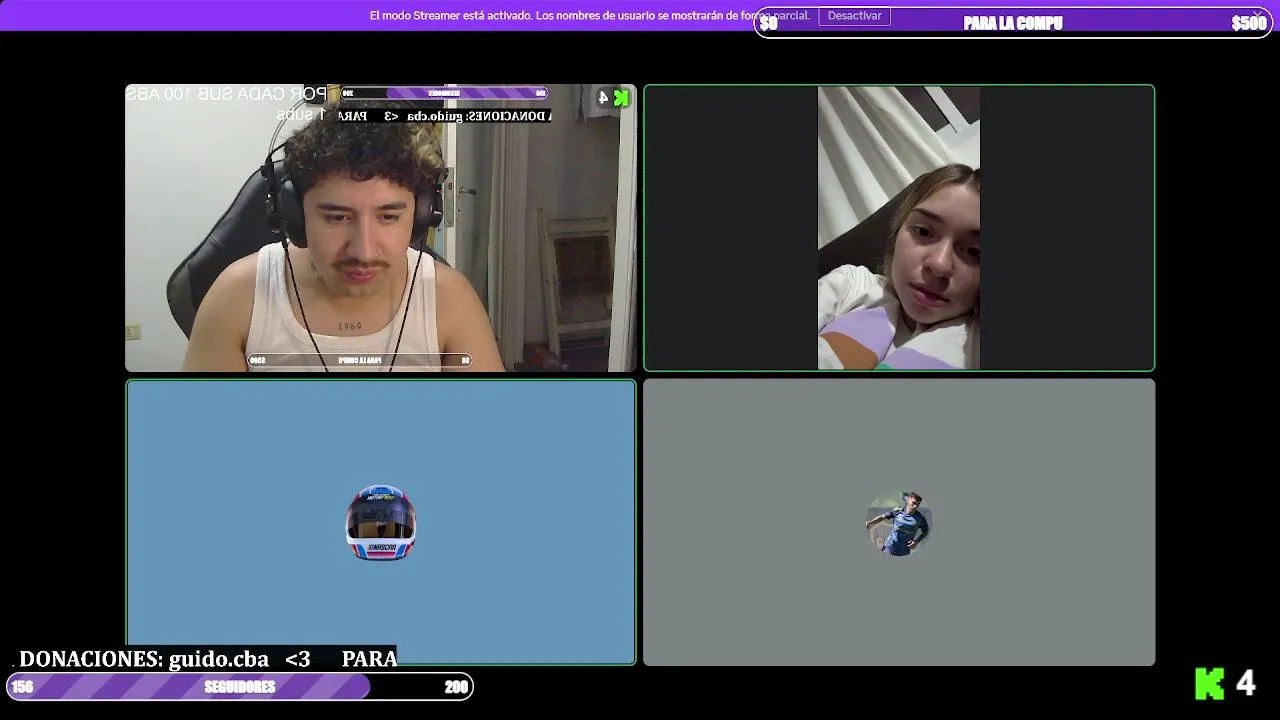Image resolution: width=1280 pixels, height=720 pixels.
Task: Close the Streamer mode banner
Action: [x=1258, y=15]
